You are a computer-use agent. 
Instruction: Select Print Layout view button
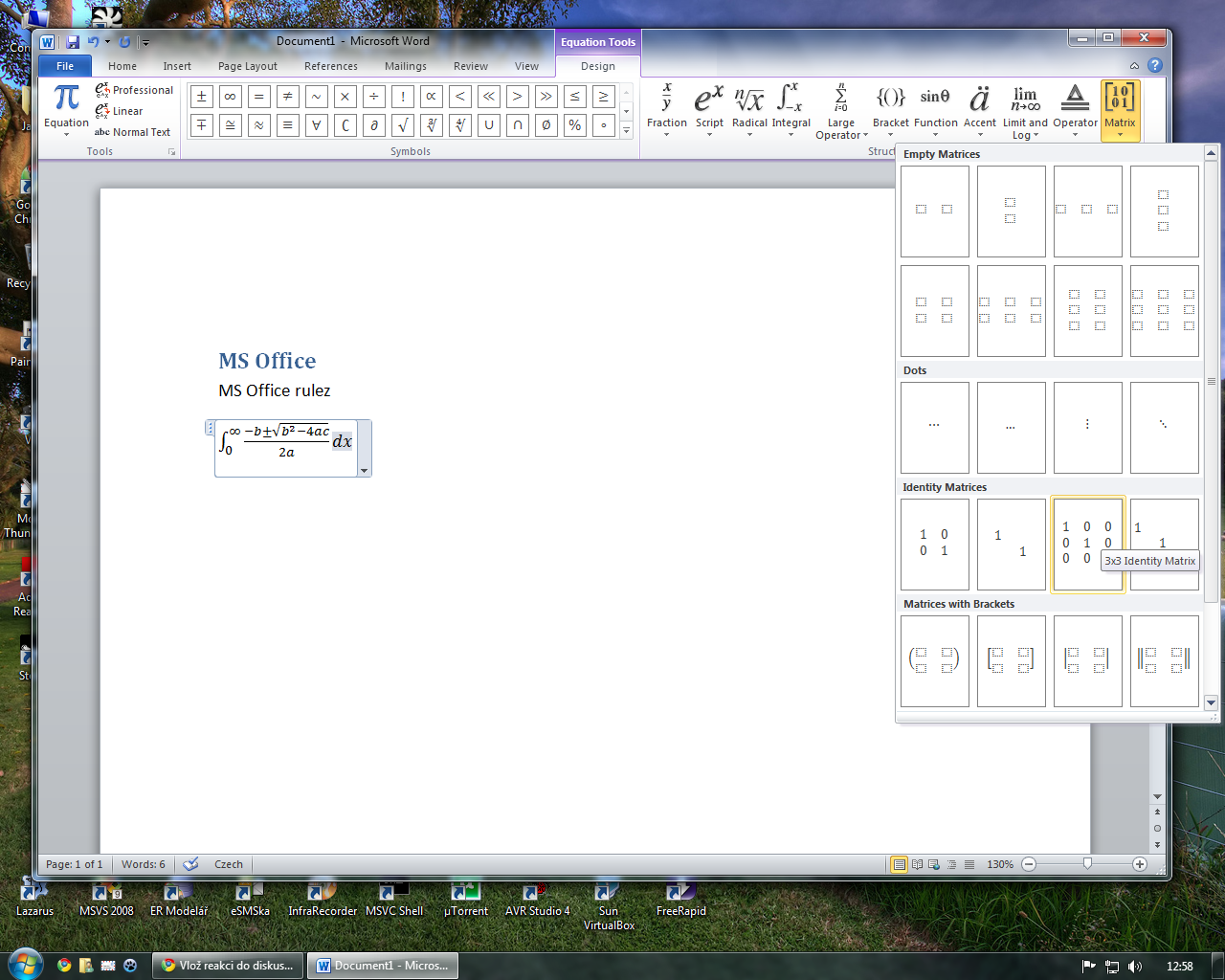(x=899, y=864)
